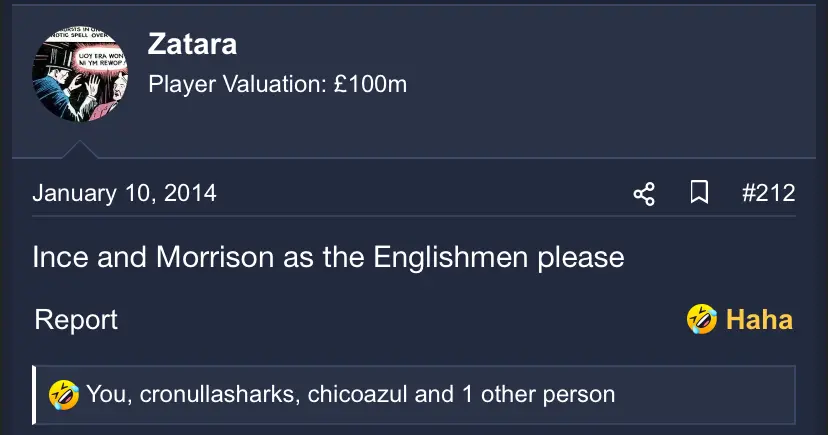Screen dimensions: 828x435
Task: Click the pointer arrow beneath the avatar
Action: 80,151
